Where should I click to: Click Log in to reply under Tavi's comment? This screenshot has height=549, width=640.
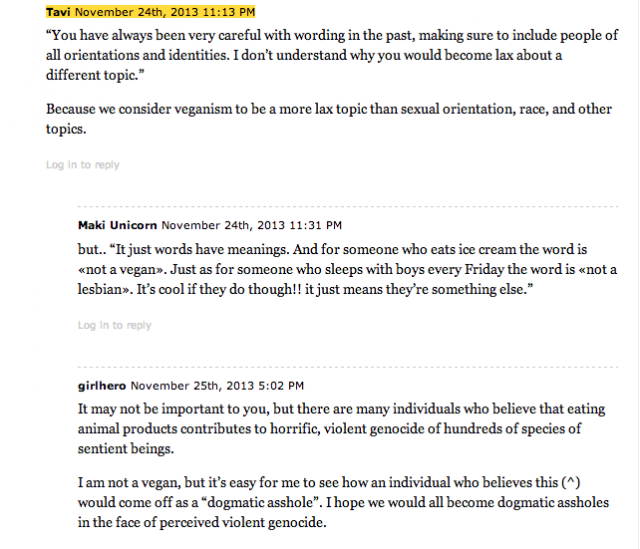[82, 164]
